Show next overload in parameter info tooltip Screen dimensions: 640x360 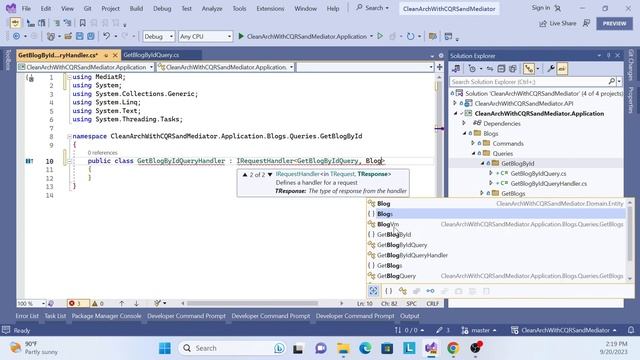point(270,174)
